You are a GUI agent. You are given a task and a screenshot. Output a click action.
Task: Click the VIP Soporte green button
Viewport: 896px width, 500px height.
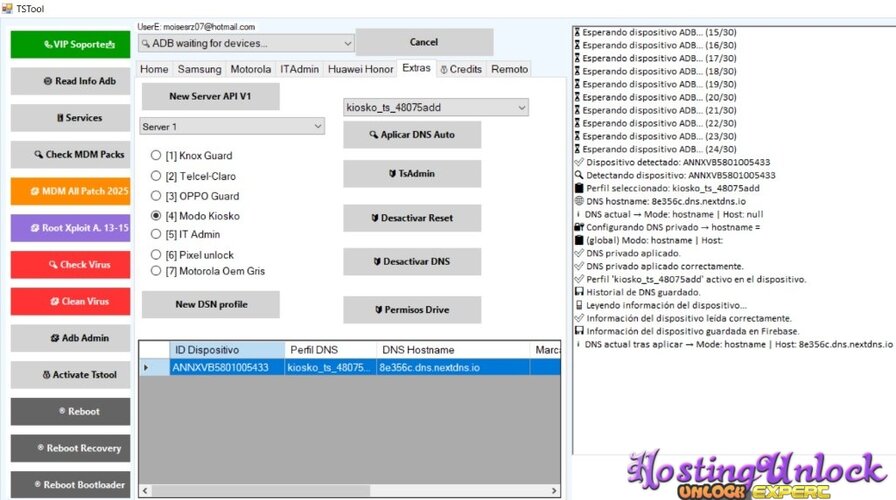70,45
